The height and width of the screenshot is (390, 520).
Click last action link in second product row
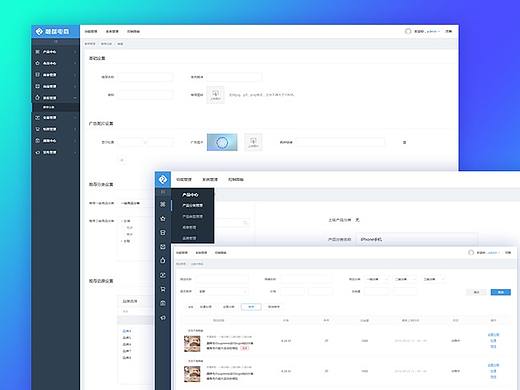493,377
